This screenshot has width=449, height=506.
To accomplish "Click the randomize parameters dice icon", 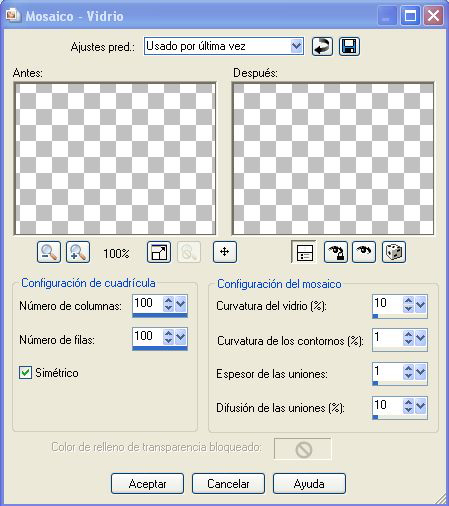I will pos(394,252).
